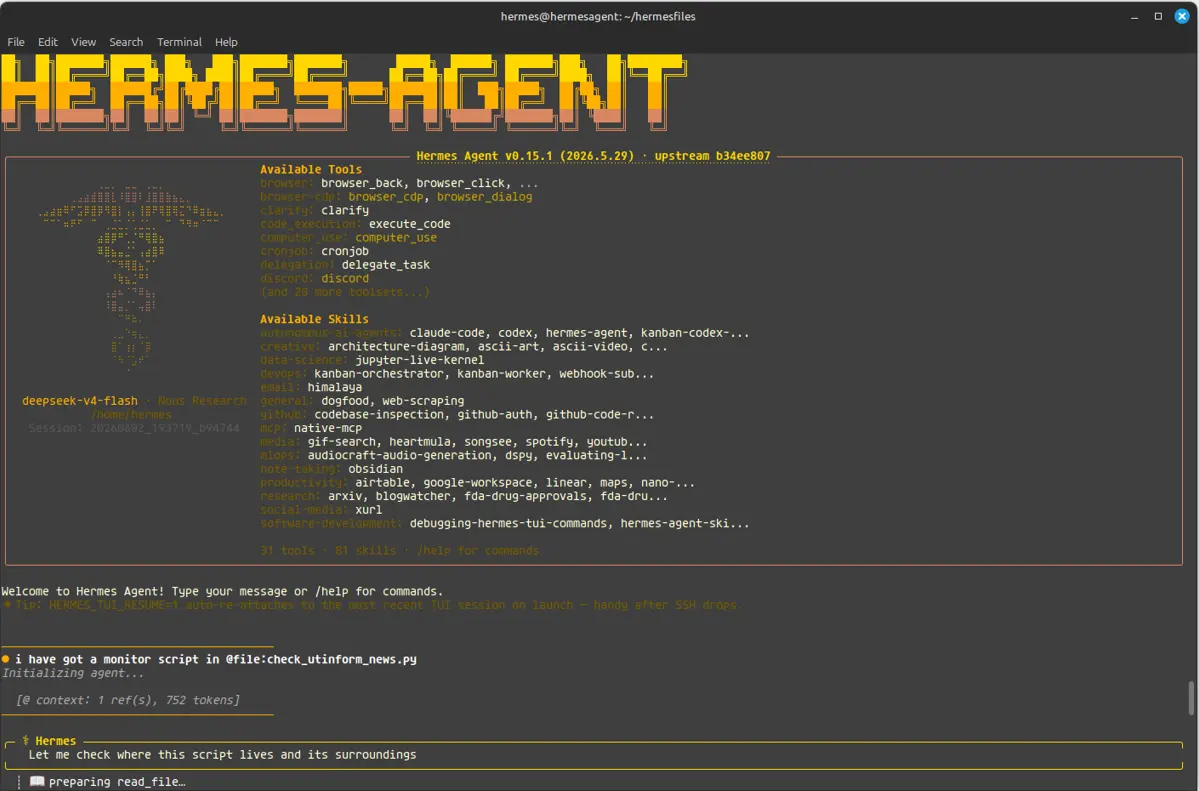Click 'architecture-diagram, ascii-art' creative line
Screen dimensions: 1199x791
(x=498, y=347)
